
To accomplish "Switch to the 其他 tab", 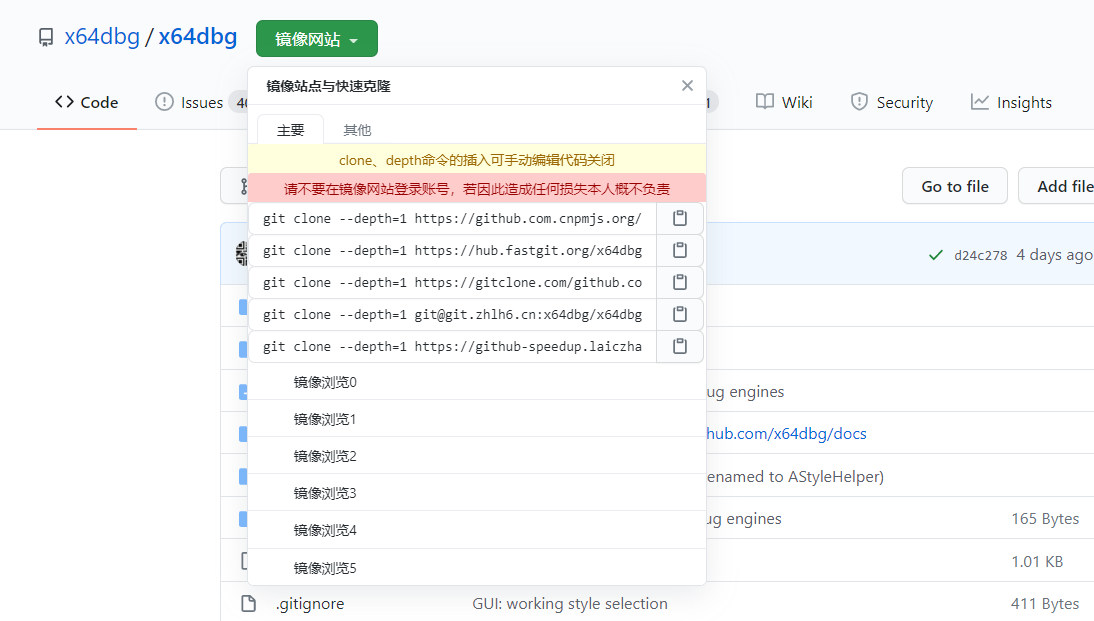I will point(357,130).
